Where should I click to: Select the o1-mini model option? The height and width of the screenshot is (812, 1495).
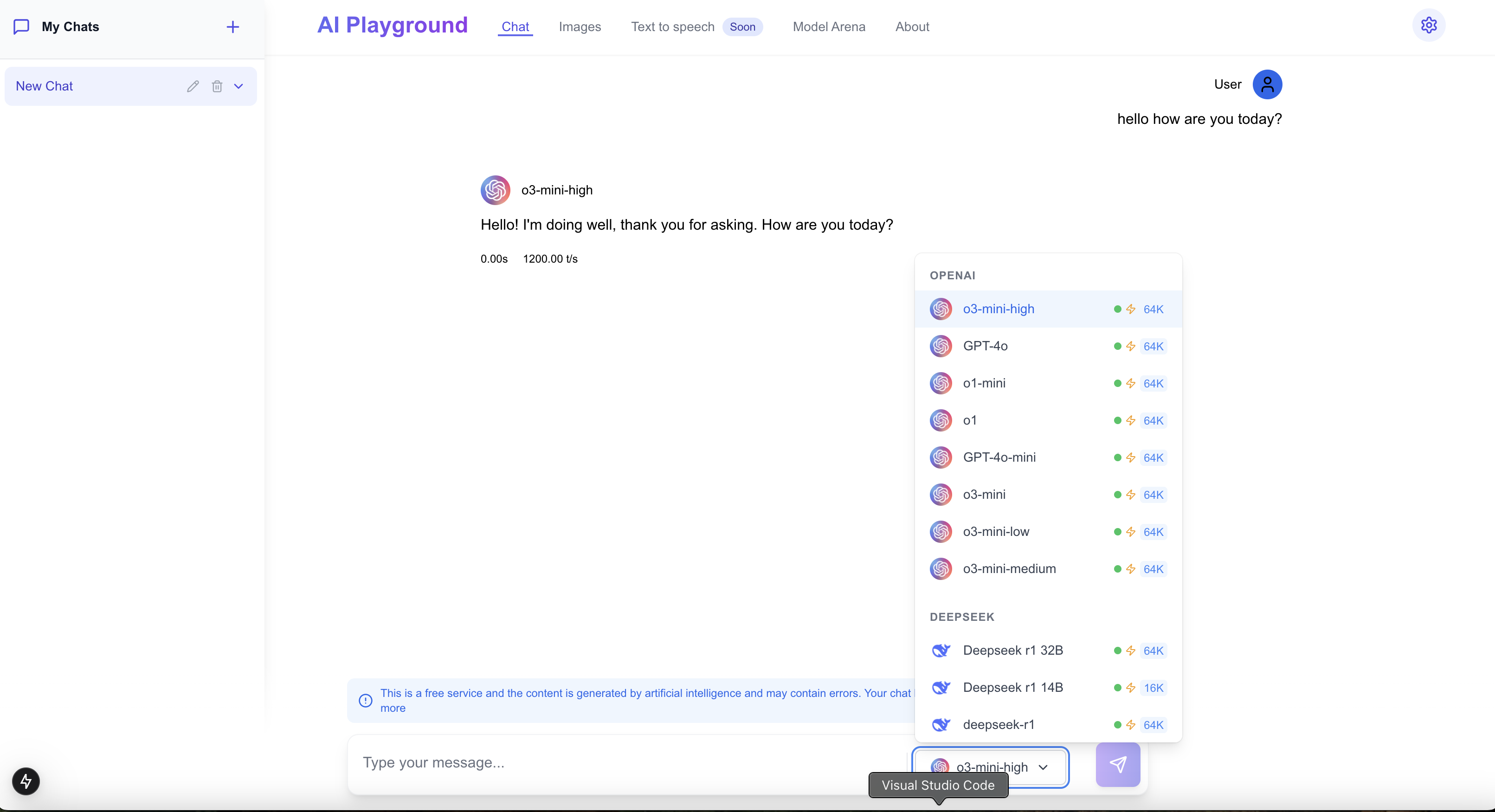click(984, 383)
